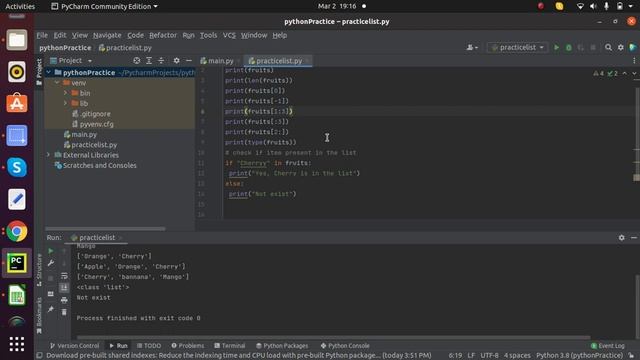Open the Problems tool window
Viewport: 640px width, 360px height.
[187, 346]
